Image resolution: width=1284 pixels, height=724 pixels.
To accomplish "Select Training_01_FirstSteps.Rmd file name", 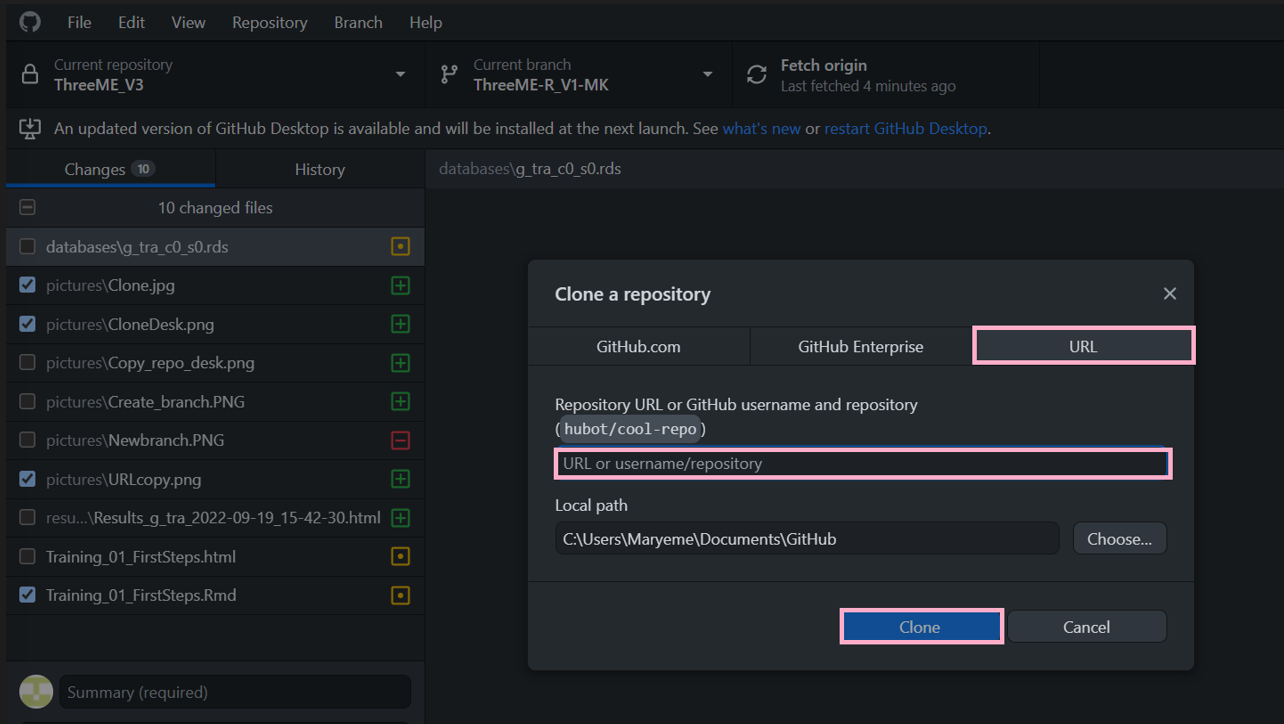I will [x=141, y=595].
